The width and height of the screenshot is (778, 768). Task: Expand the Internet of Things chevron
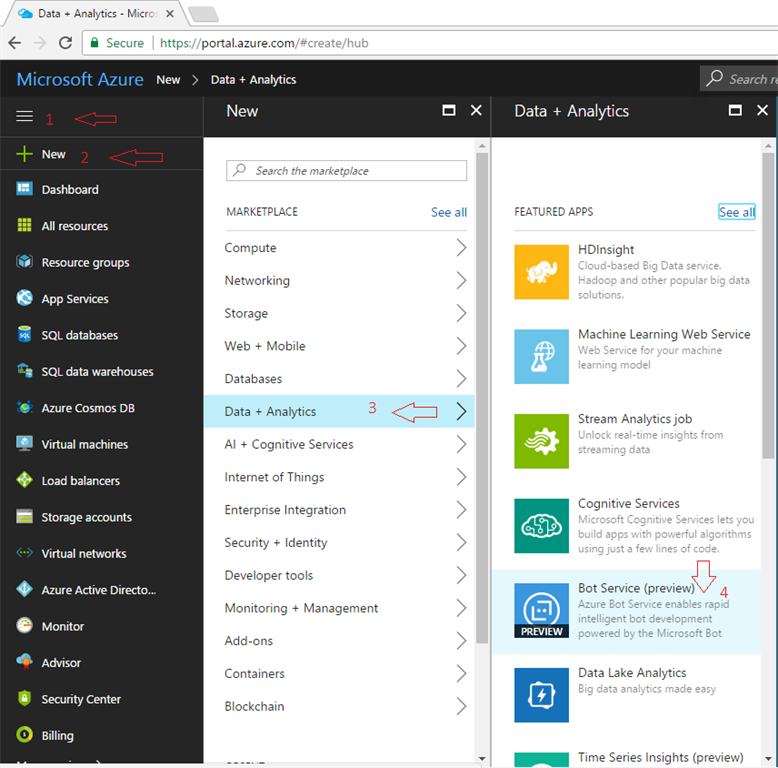461,477
